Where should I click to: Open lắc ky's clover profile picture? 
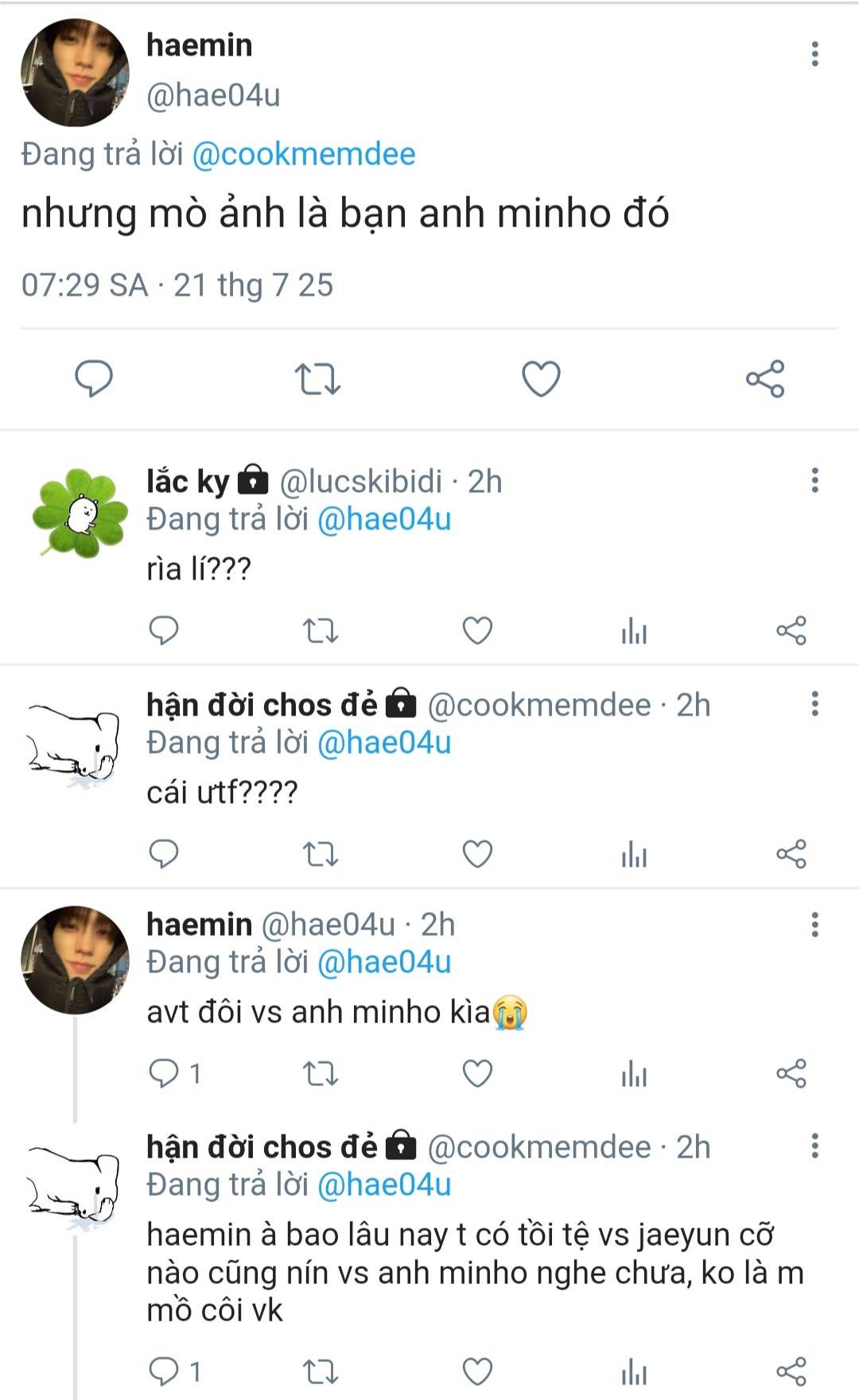click(x=80, y=513)
